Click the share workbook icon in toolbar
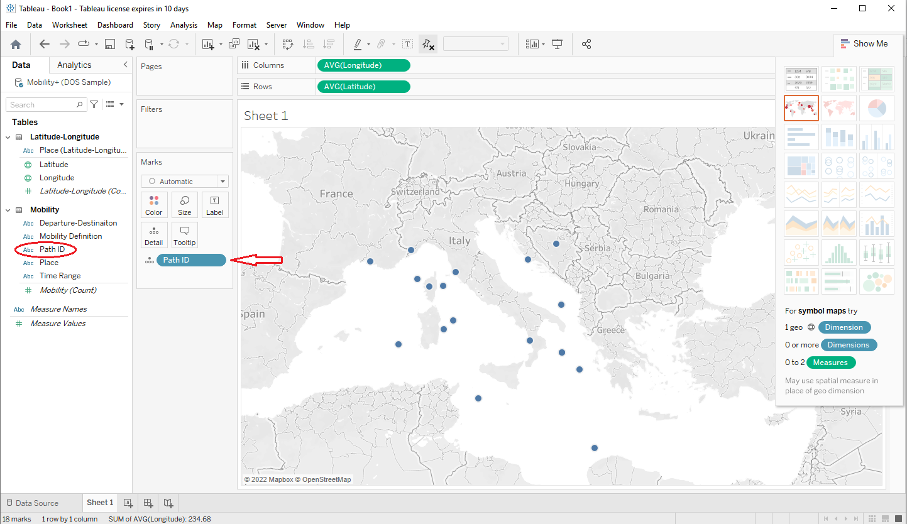Viewport: 908px width, 524px height. (x=586, y=44)
